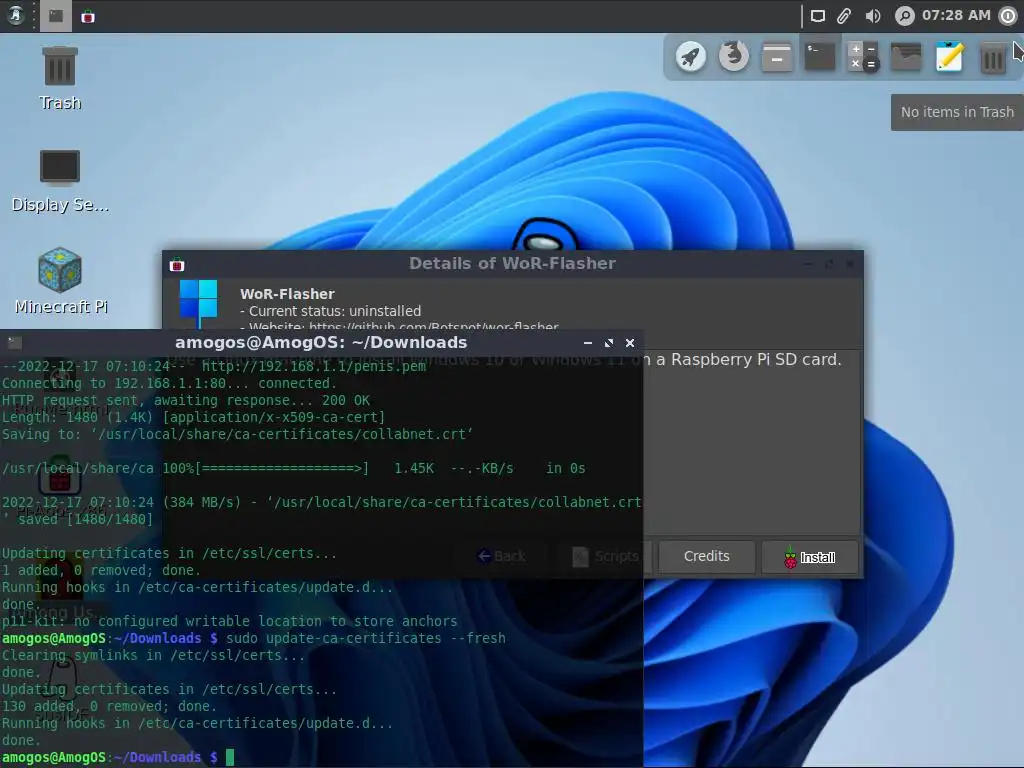The image size is (1024, 768).
Task: Click the 'sudo update-ca-certificates --fresh' command text
Action: (x=366, y=638)
